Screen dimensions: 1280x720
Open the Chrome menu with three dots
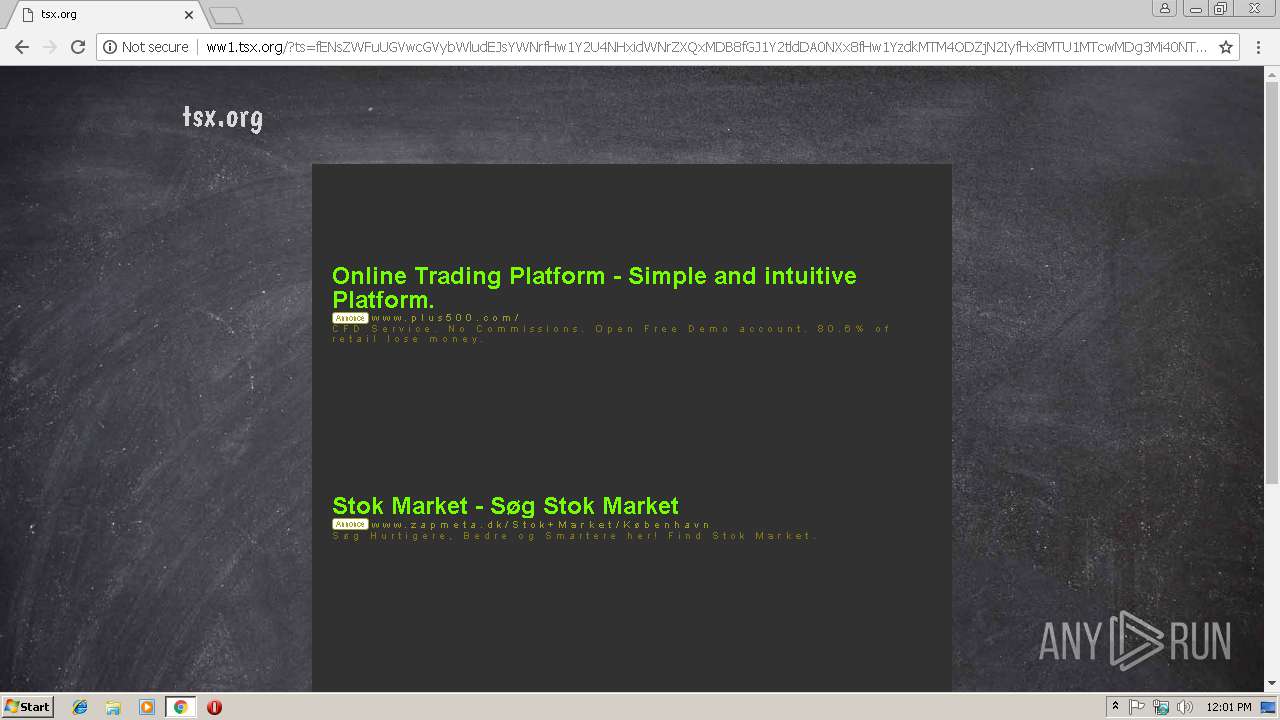[x=1257, y=47]
